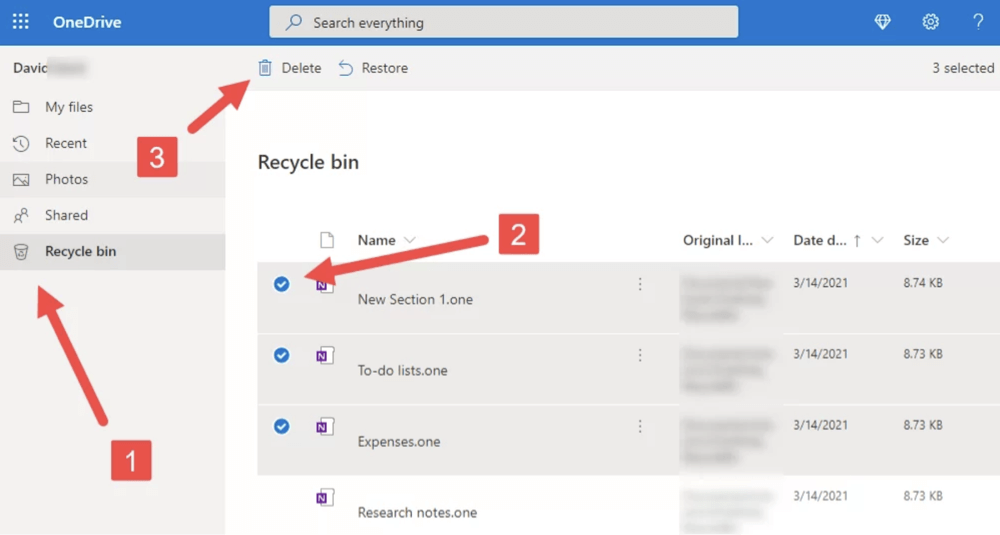Open Size column dropdown
The image size is (1000, 535).
click(943, 240)
